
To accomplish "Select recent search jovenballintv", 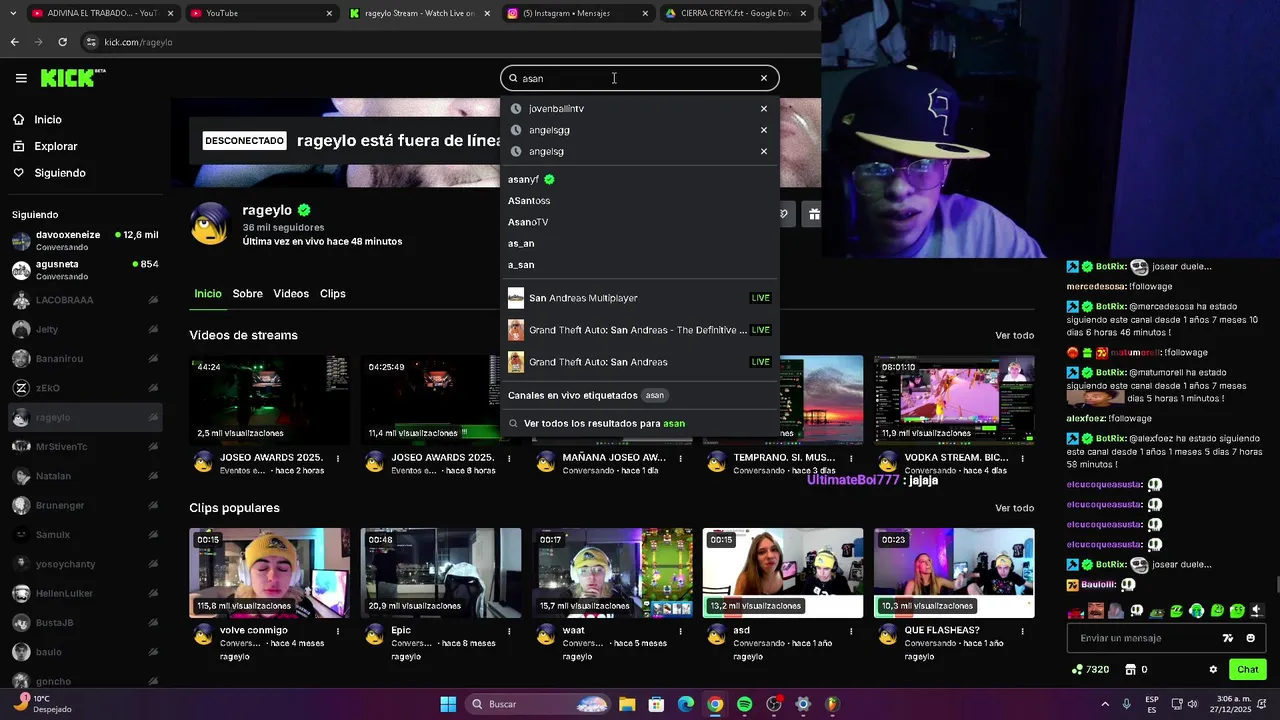I will (556, 108).
